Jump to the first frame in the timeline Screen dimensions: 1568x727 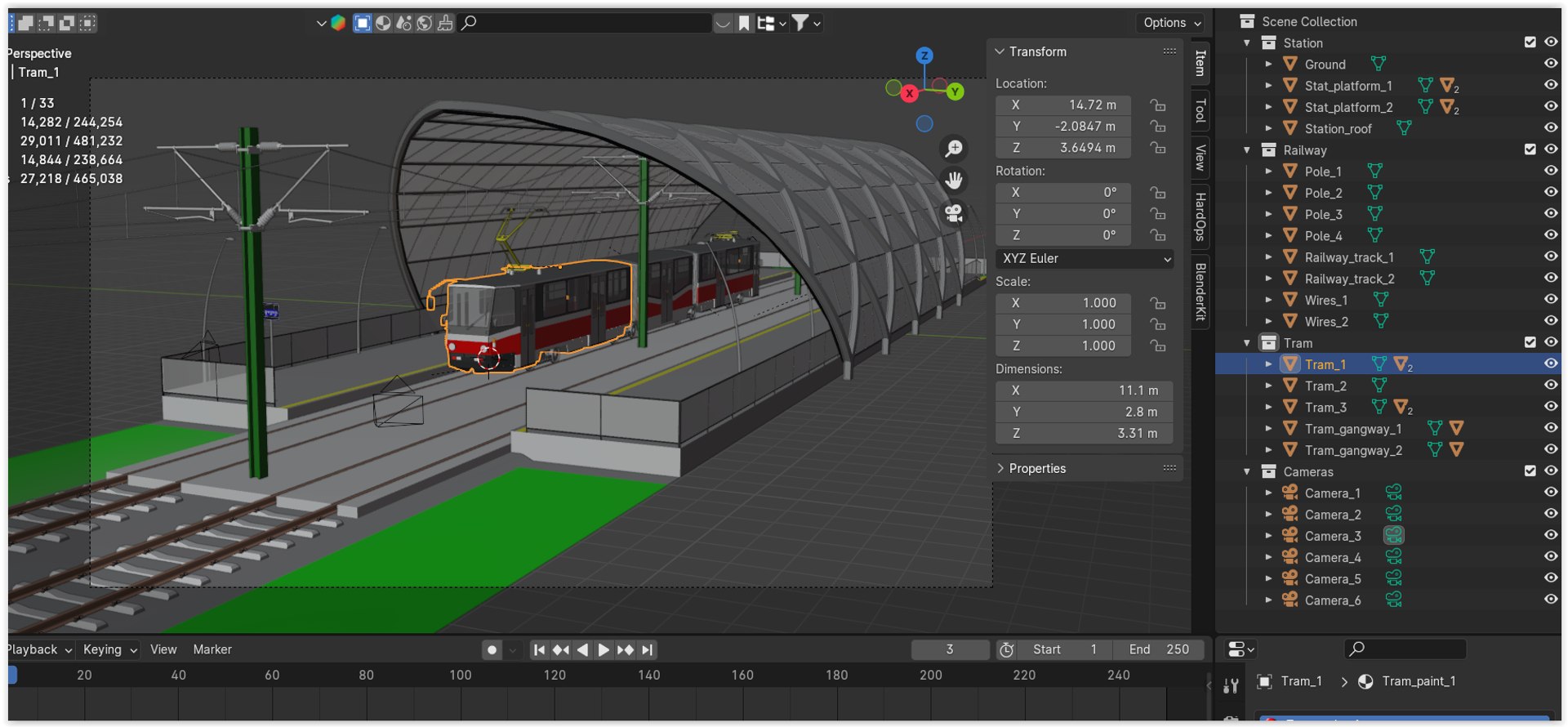click(x=539, y=650)
